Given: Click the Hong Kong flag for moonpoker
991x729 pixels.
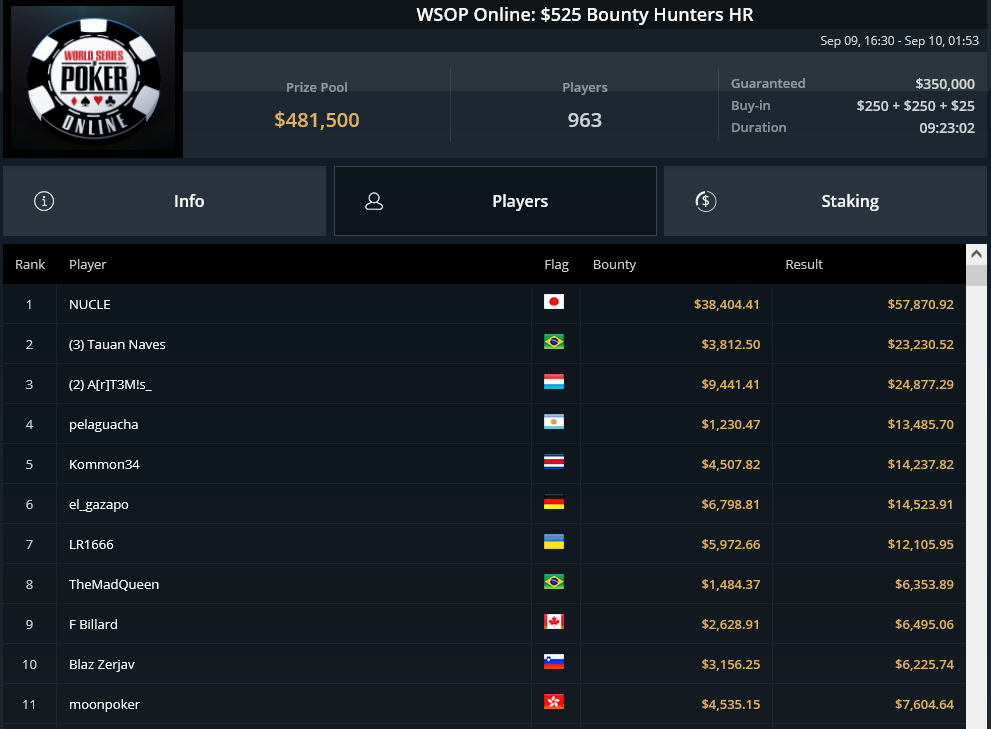Looking at the screenshot, I should tap(554, 702).
